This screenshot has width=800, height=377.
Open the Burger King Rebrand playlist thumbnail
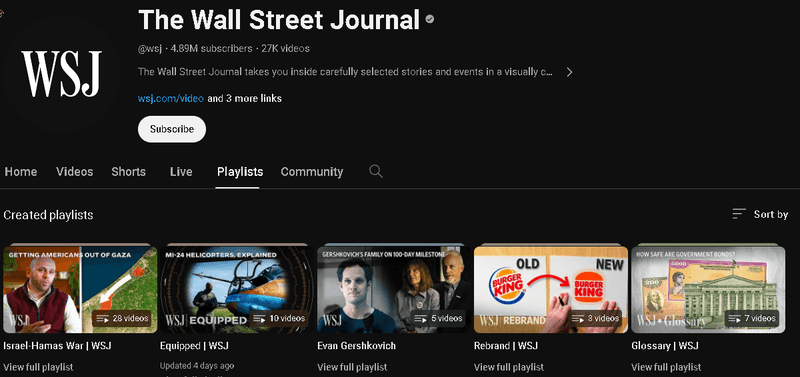(551, 289)
